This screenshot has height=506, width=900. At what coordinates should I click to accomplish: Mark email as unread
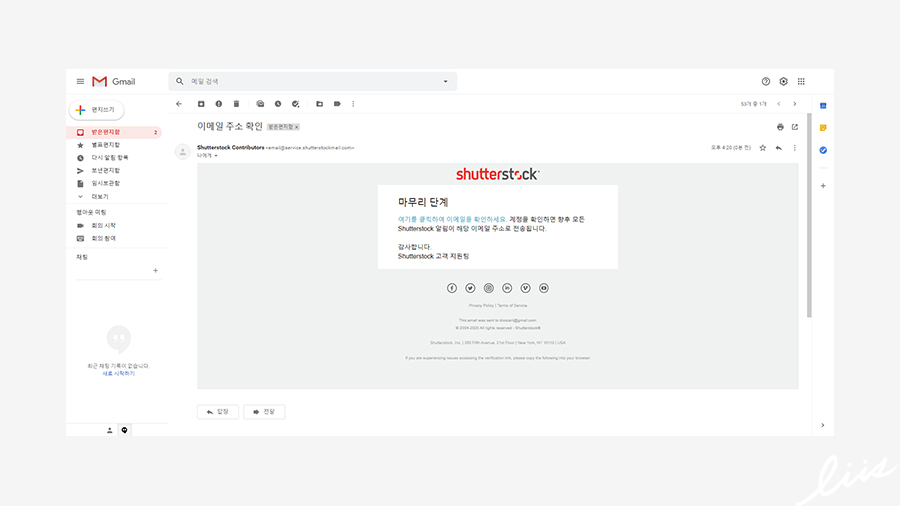pos(260,104)
